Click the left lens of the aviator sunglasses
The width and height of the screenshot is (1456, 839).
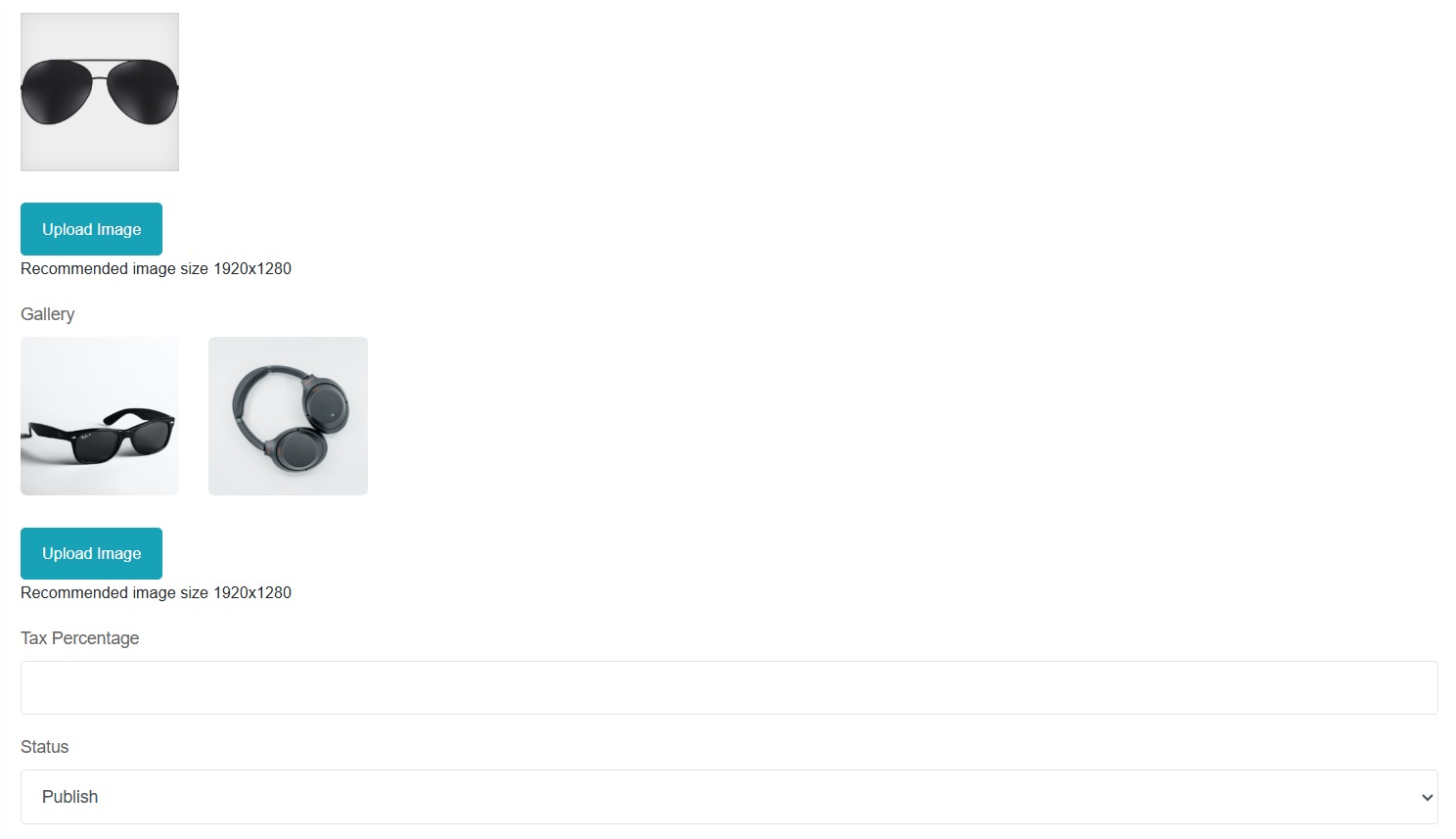tap(57, 92)
